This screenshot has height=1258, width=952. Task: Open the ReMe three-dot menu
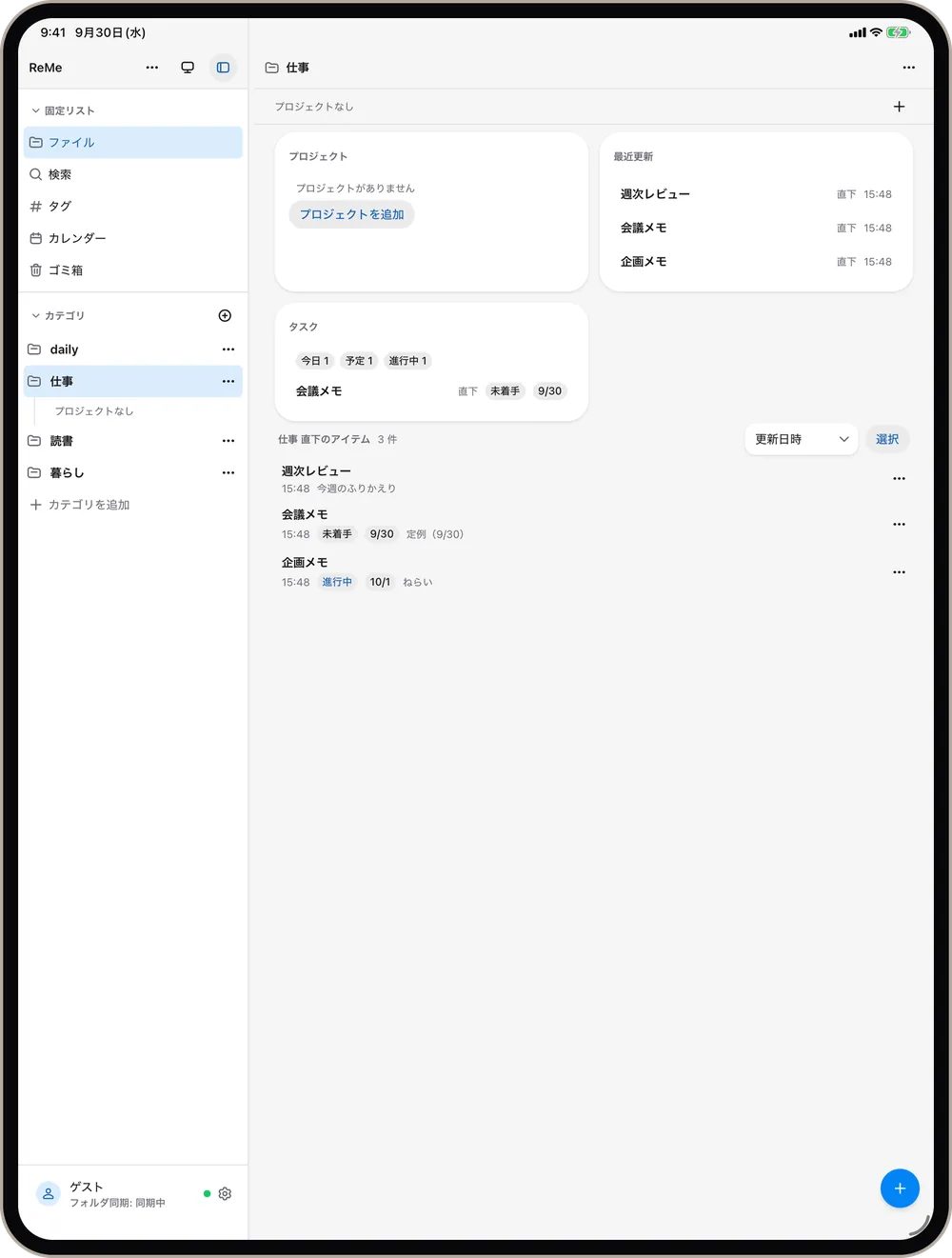pos(152,68)
